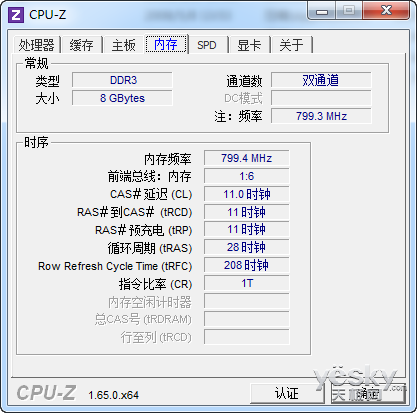Click the 时序 group heading

(x=36, y=142)
